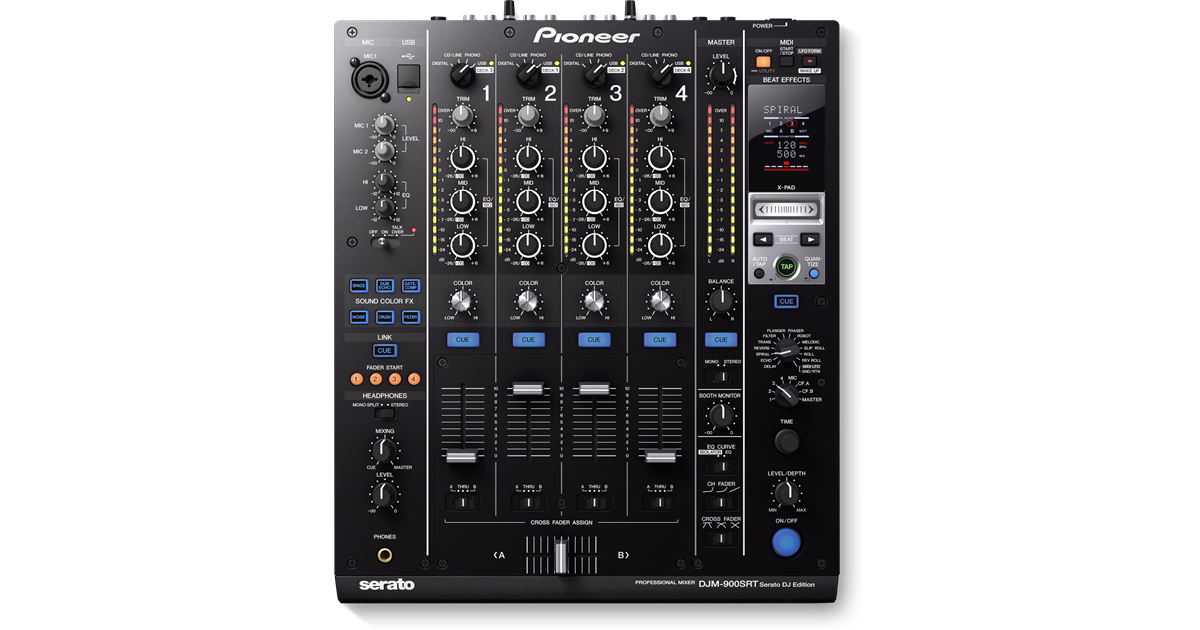Enable the CRUSH sound color FX button

[385, 317]
